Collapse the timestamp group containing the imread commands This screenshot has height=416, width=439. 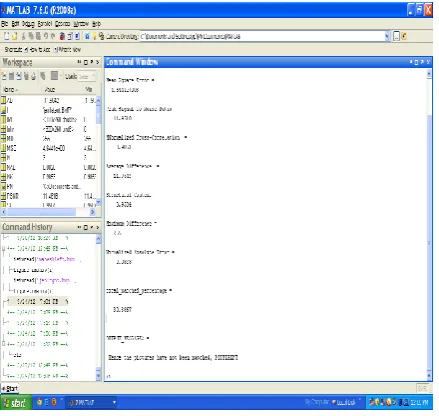4,248
